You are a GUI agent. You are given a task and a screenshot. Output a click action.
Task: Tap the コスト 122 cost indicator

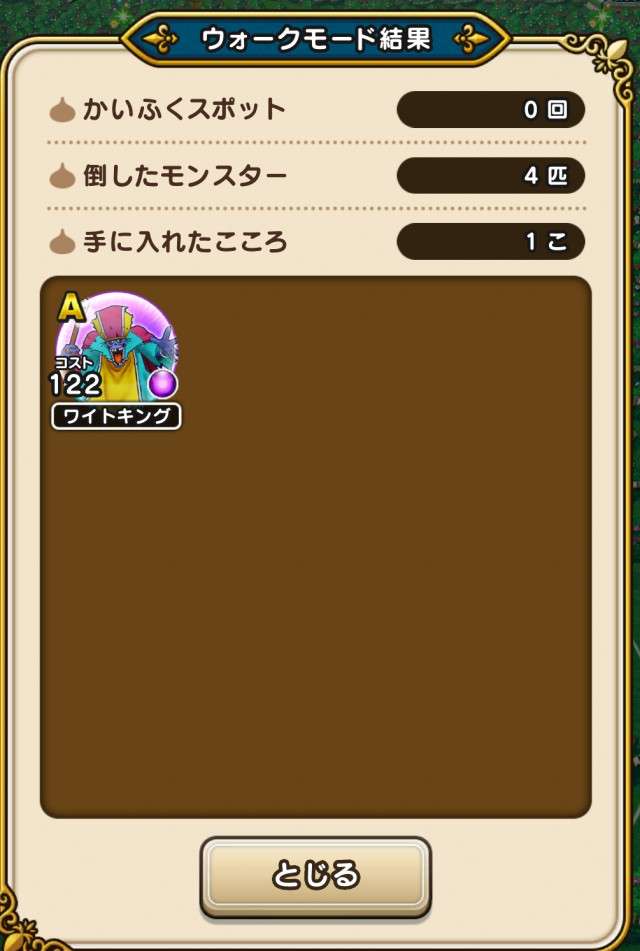tap(75, 377)
